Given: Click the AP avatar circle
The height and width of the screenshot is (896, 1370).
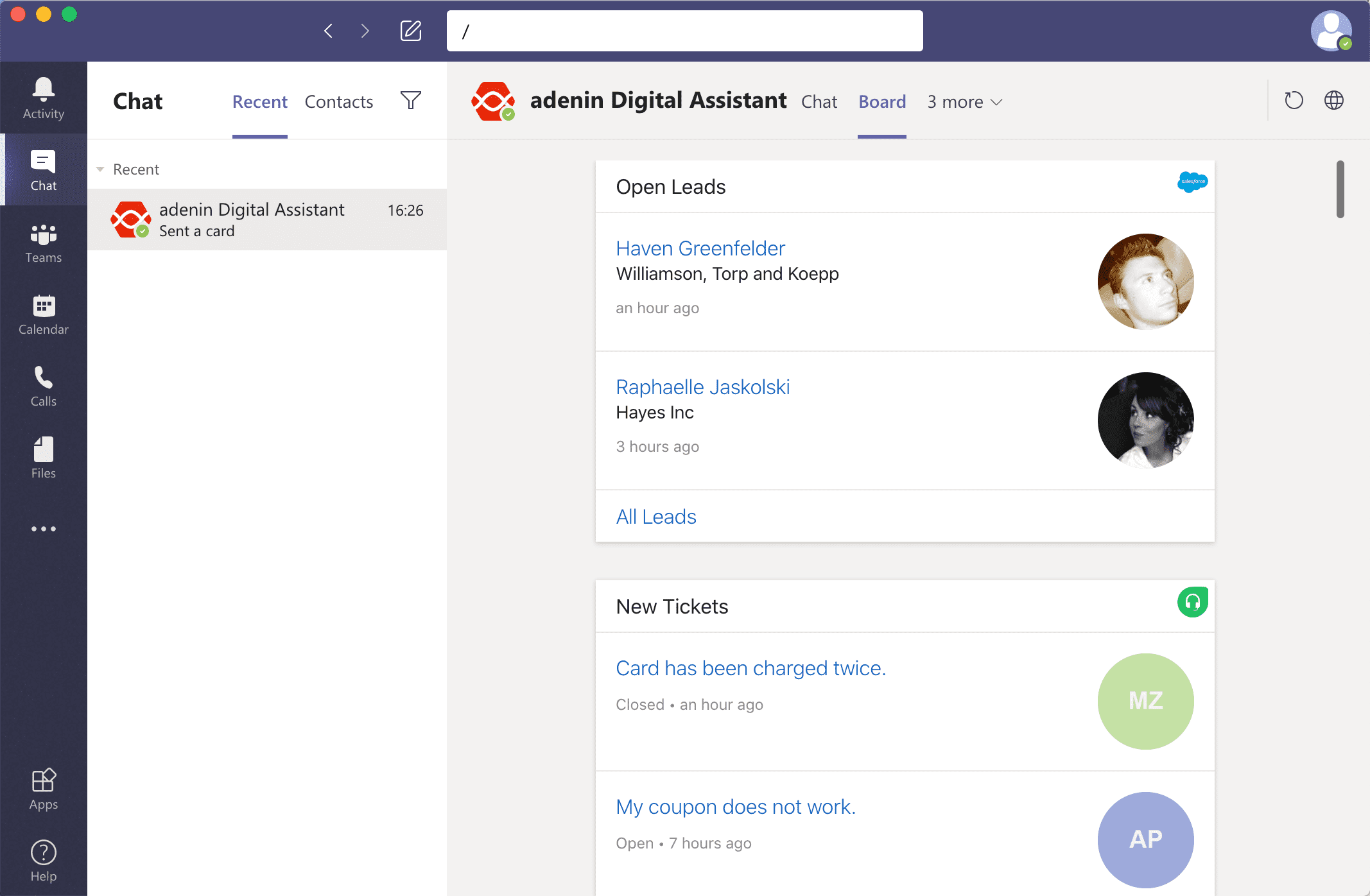Looking at the screenshot, I should pyautogui.click(x=1145, y=840).
